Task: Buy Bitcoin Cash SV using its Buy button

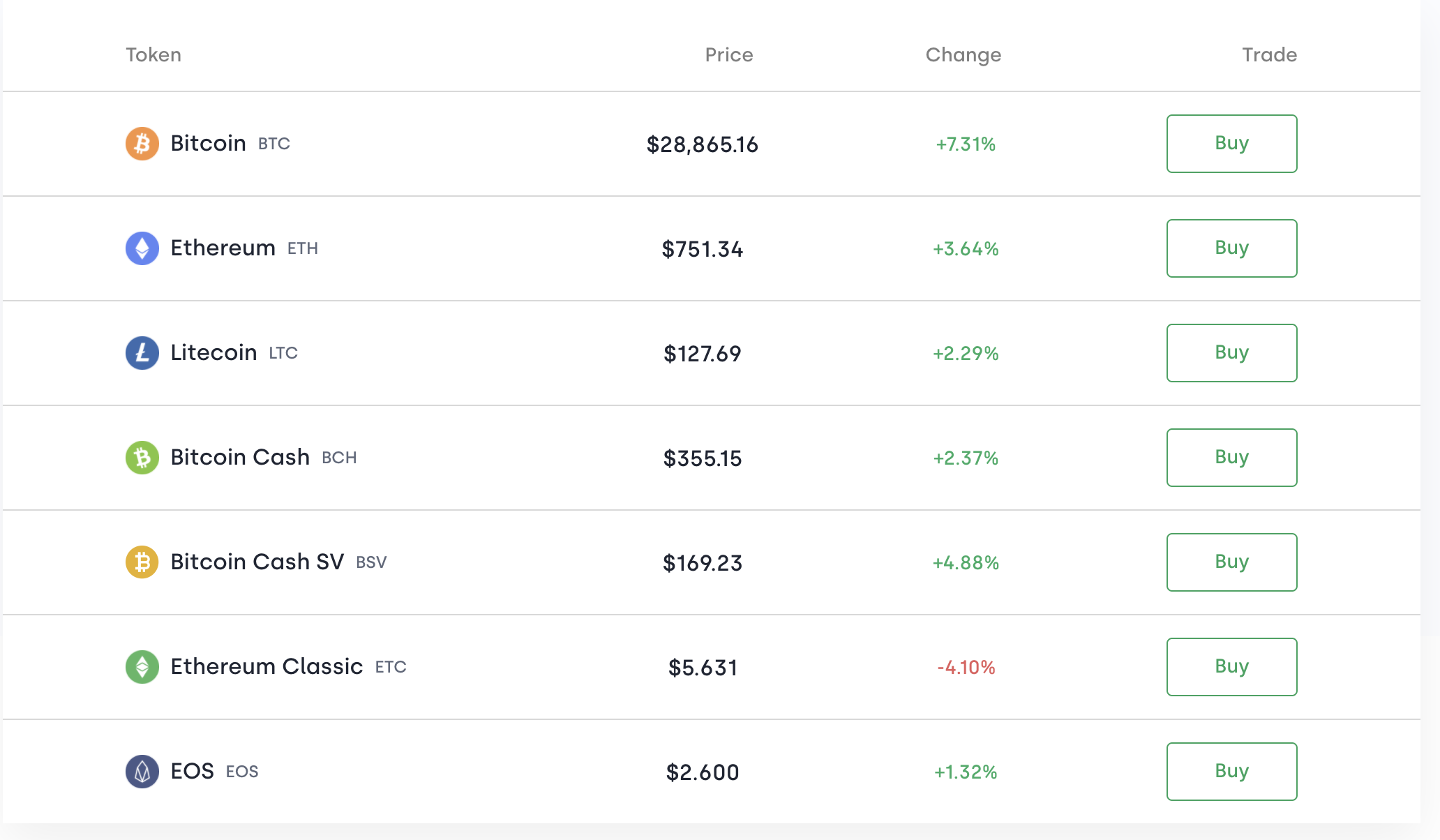Action: coord(1231,562)
